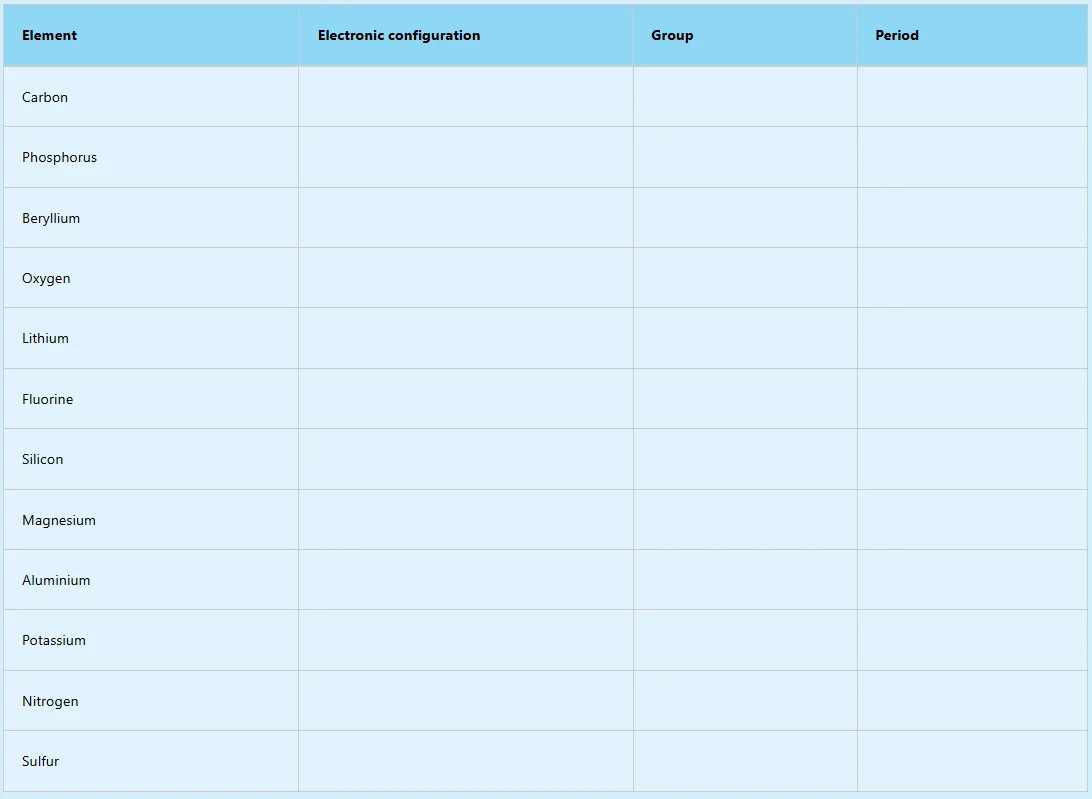
Task: Click Potassium's electronic configuration cell
Action: coord(466,640)
